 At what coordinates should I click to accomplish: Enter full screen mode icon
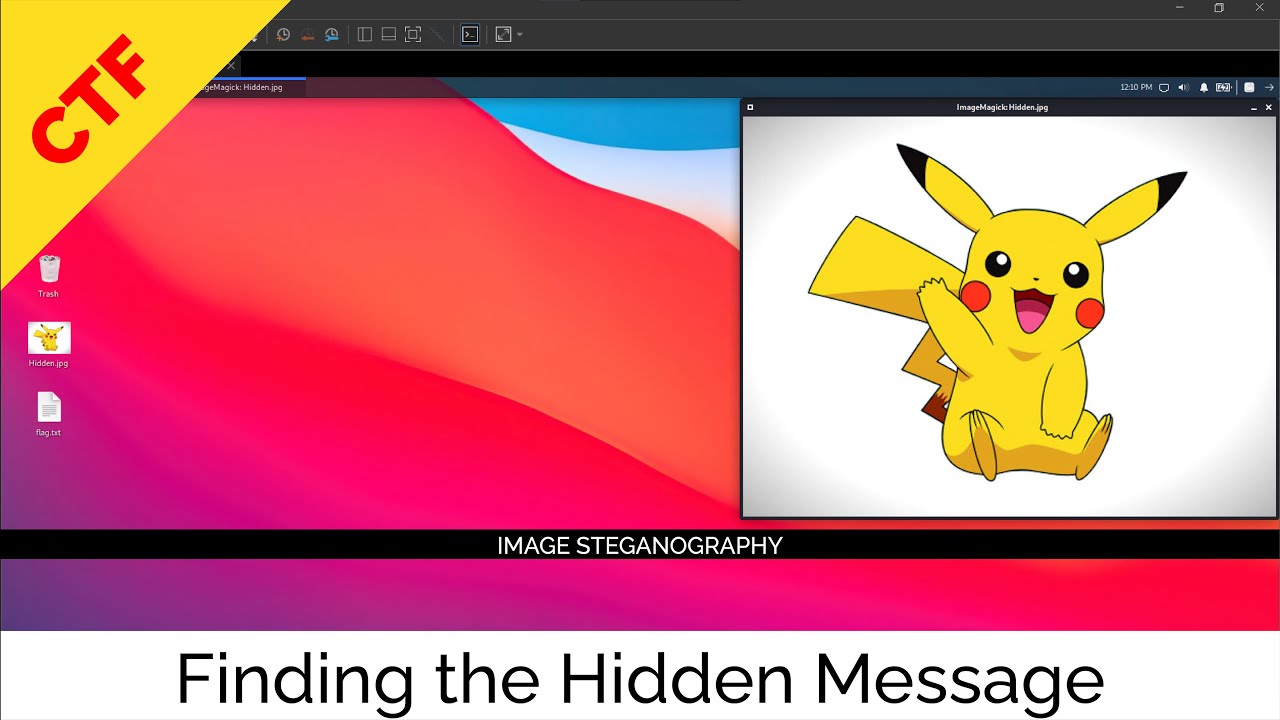click(413, 34)
